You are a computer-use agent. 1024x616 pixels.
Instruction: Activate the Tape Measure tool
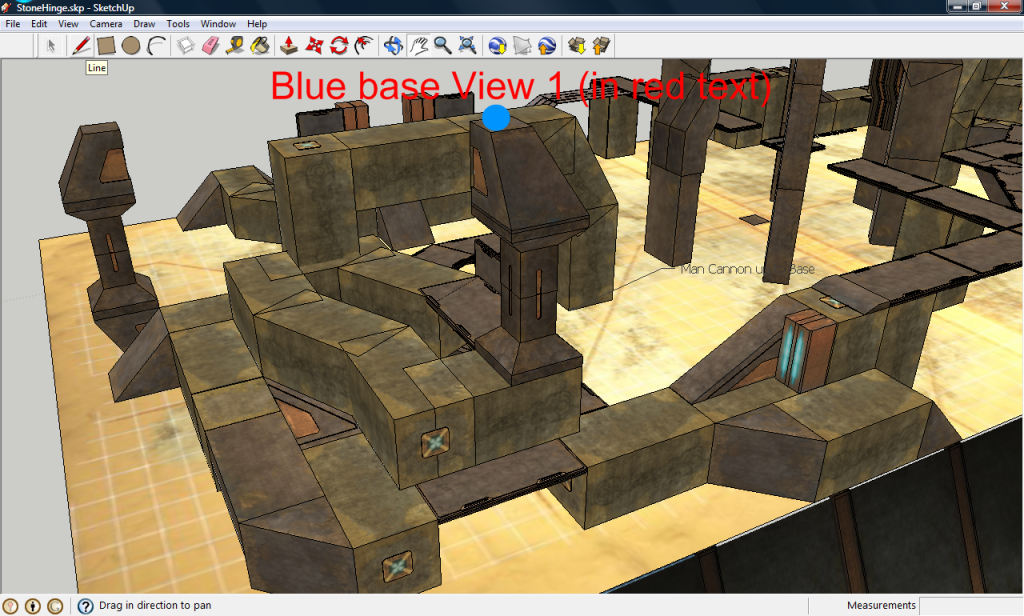[x=235, y=46]
